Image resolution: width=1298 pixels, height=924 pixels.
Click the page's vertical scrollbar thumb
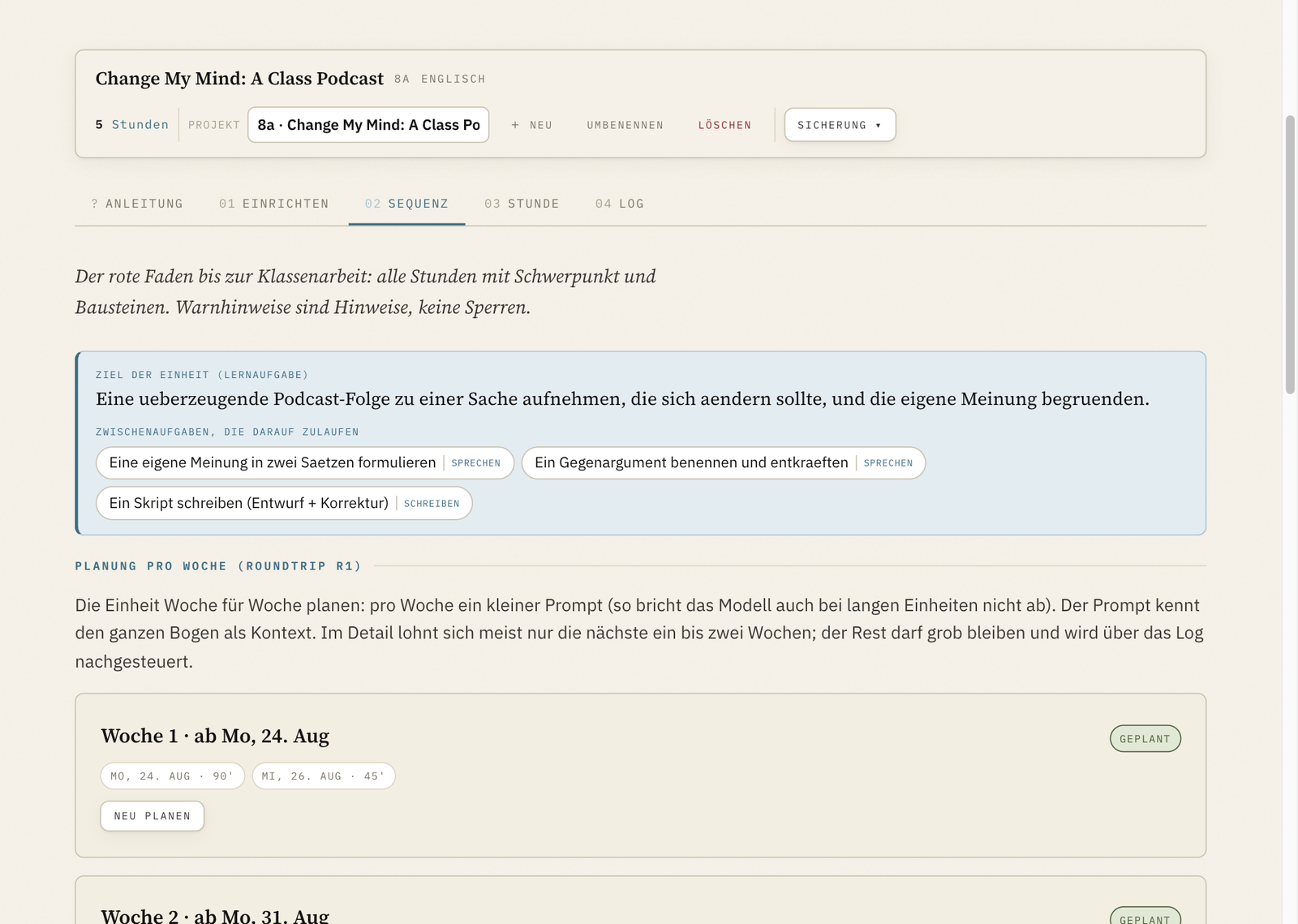point(1290,255)
